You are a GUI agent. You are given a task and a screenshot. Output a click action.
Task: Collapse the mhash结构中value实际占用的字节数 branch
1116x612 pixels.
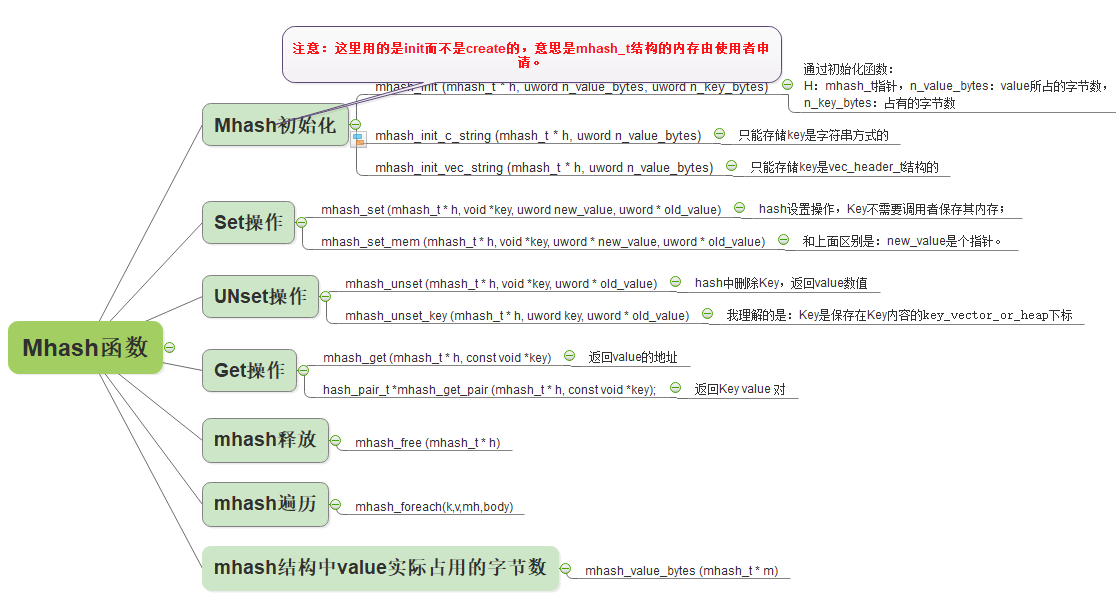tap(565, 569)
